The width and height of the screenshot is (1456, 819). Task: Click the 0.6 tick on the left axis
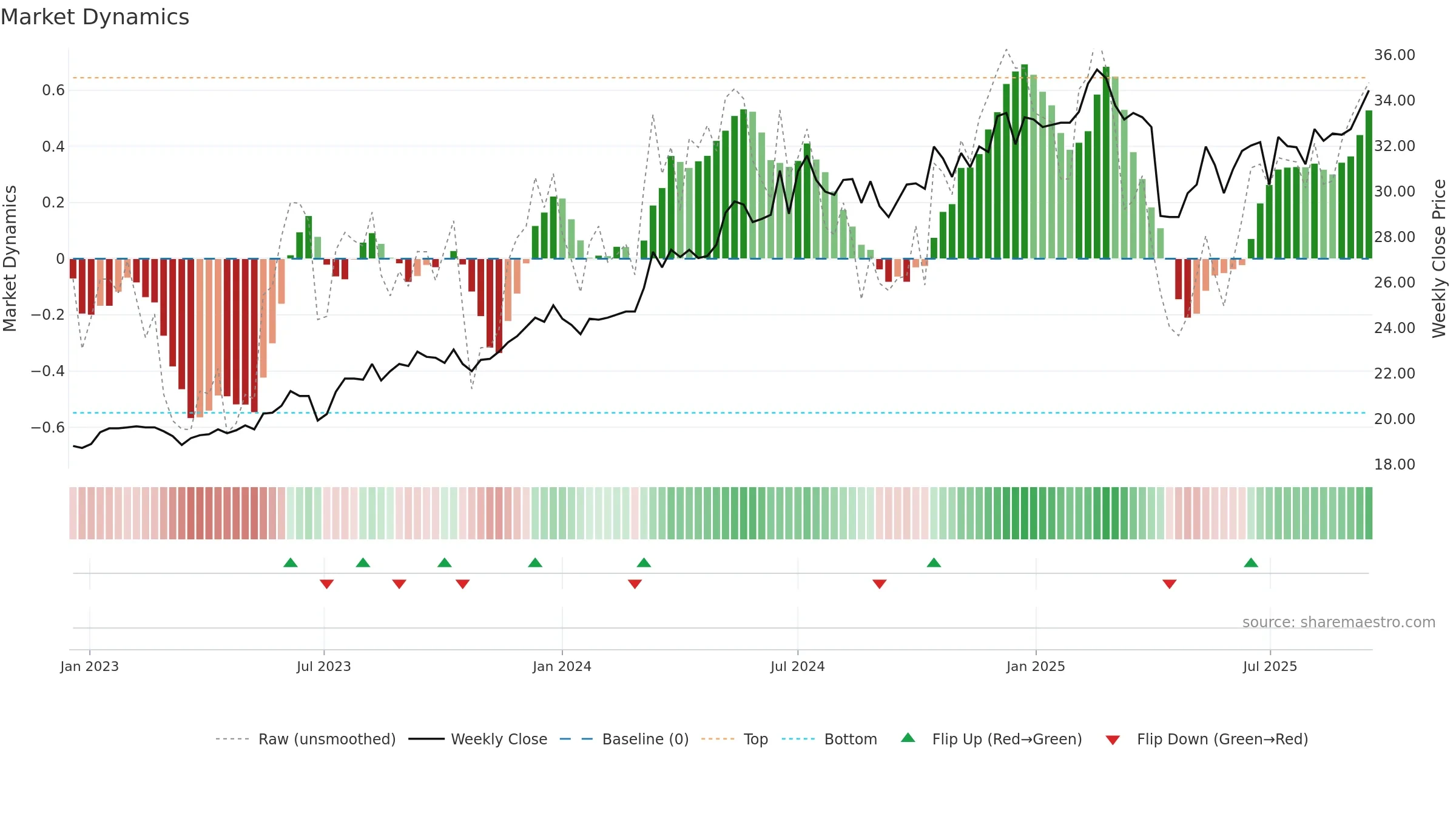coord(53,90)
